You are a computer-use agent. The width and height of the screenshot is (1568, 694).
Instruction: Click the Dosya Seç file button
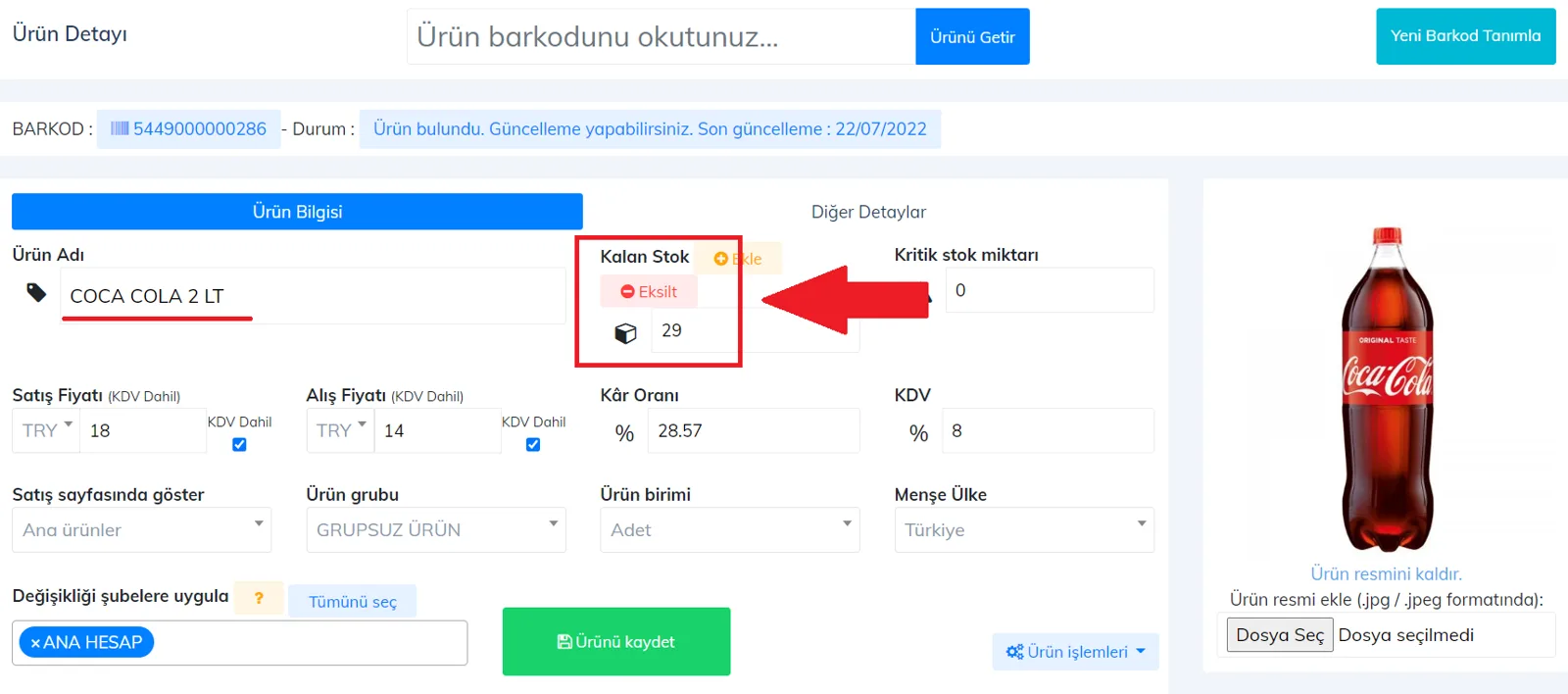(1280, 635)
